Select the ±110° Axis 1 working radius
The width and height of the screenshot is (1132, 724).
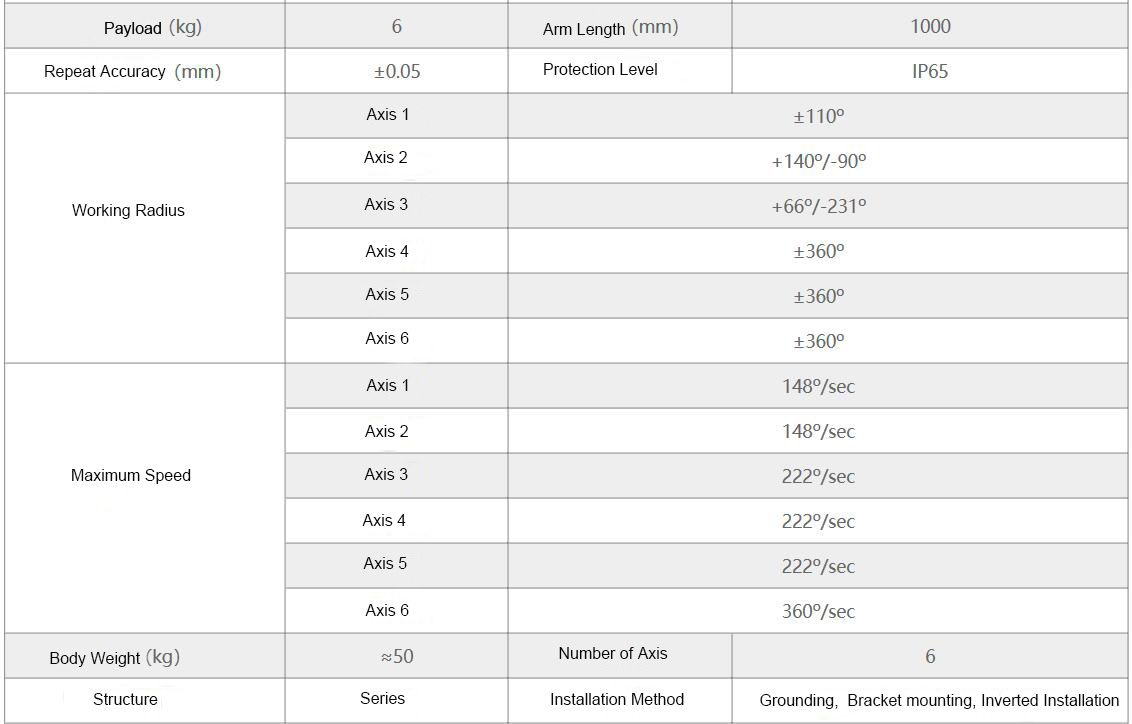[x=819, y=116]
